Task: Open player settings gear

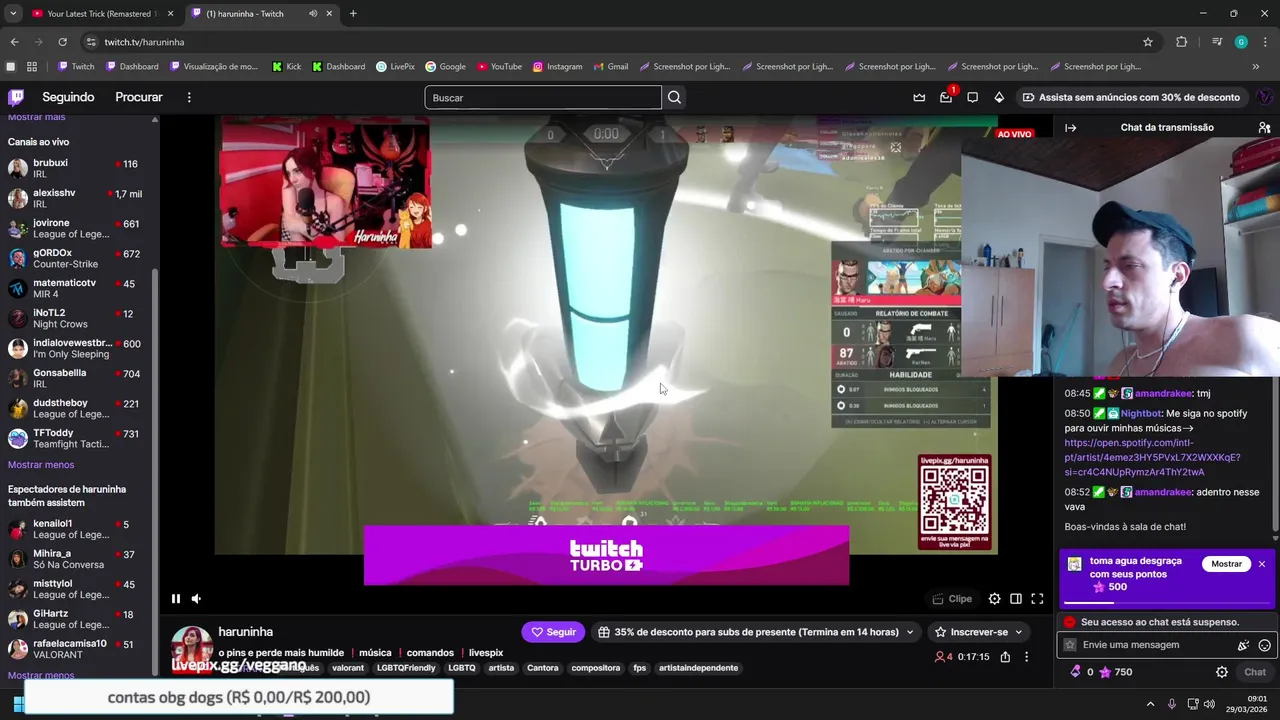Action: point(994,599)
